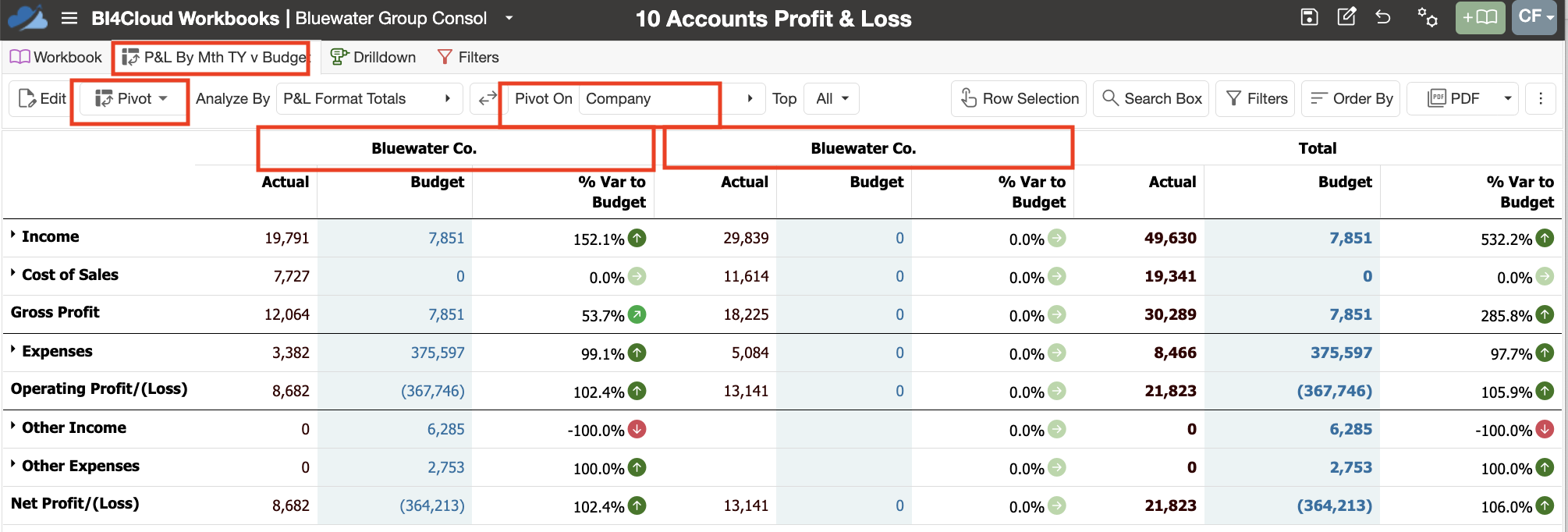1568x532 pixels.
Task: Expand the Cost of Sales row
Action: coord(13,273)
